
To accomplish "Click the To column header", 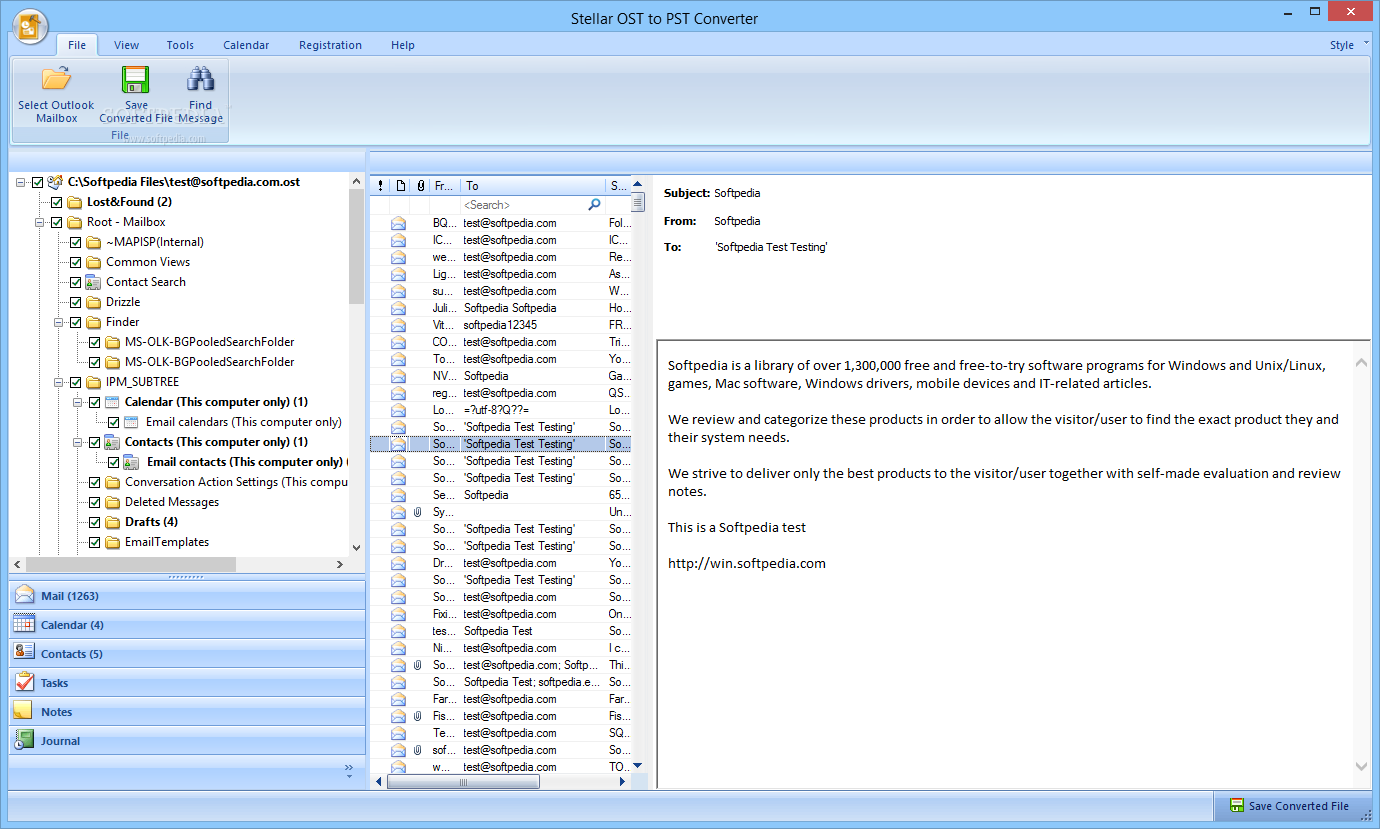I will coord(532,185).
